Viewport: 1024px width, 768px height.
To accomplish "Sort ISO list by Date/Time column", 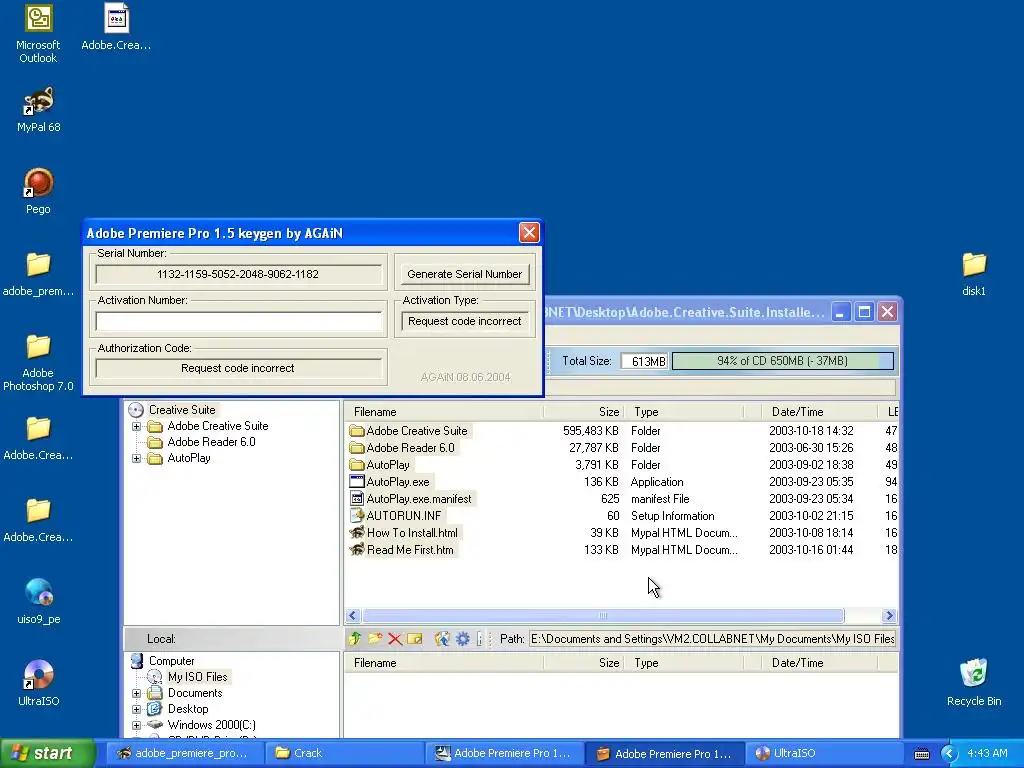I will 820,412.
